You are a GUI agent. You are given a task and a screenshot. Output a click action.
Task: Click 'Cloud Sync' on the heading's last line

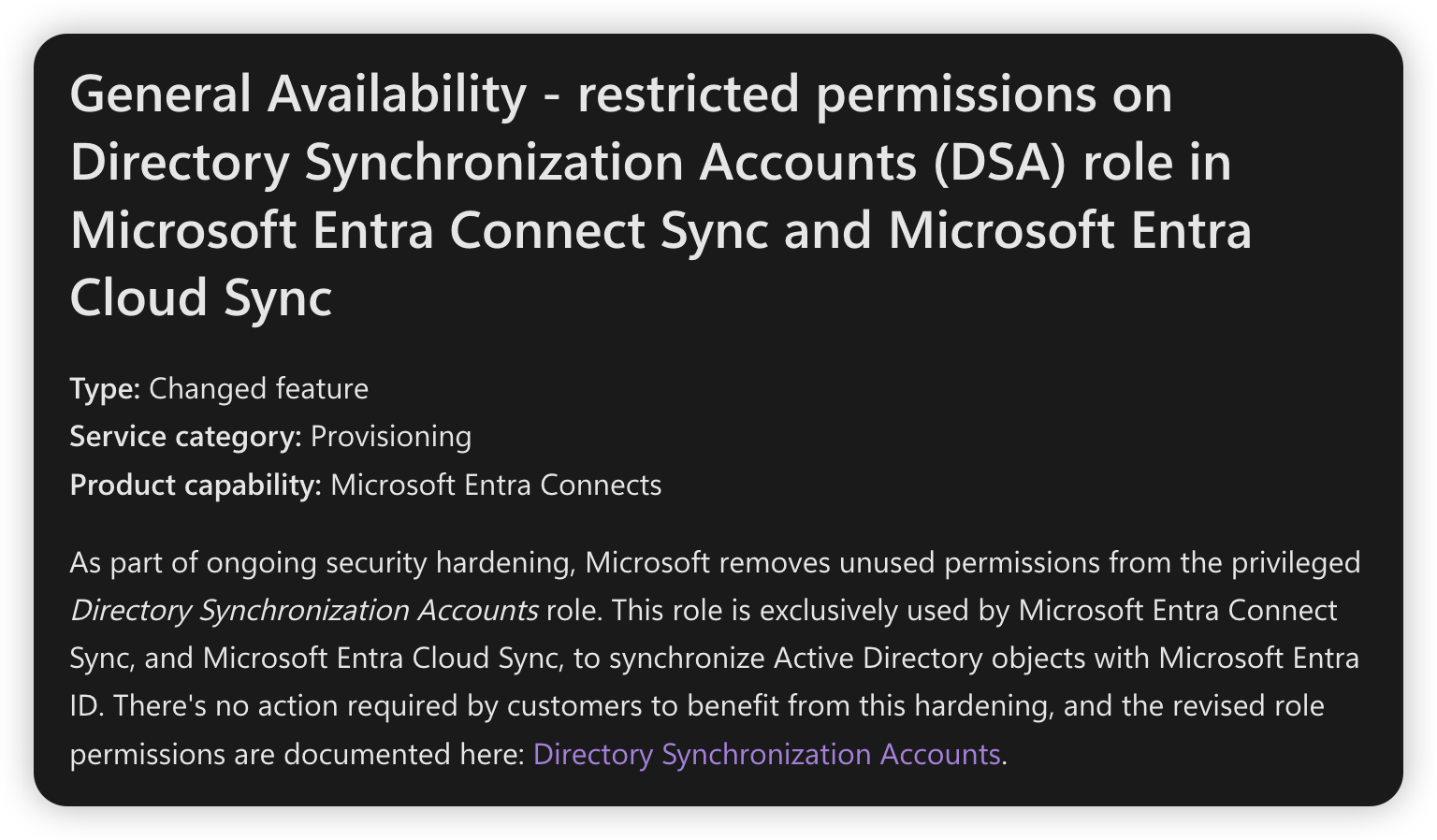point(201,297)
